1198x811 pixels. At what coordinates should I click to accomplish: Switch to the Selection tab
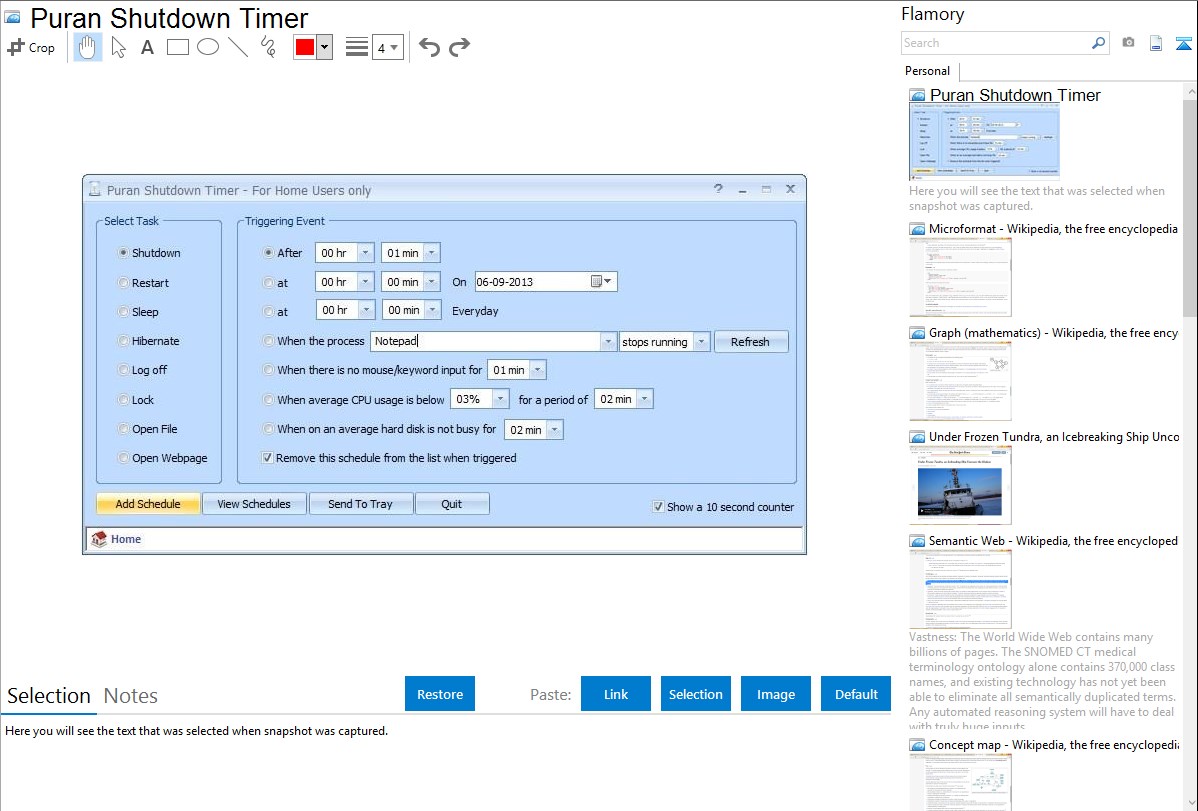click(x=49, y=696)
